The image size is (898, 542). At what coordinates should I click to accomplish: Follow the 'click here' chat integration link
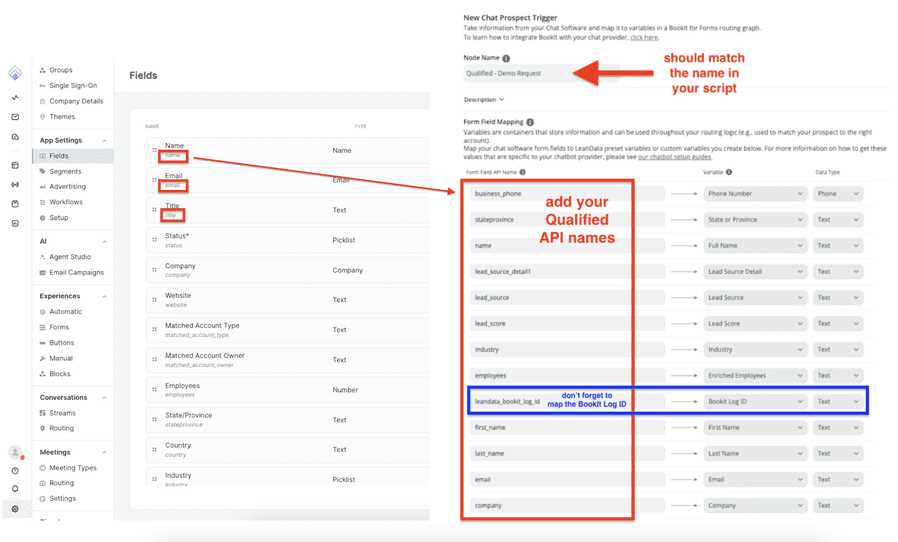(644, 37)
